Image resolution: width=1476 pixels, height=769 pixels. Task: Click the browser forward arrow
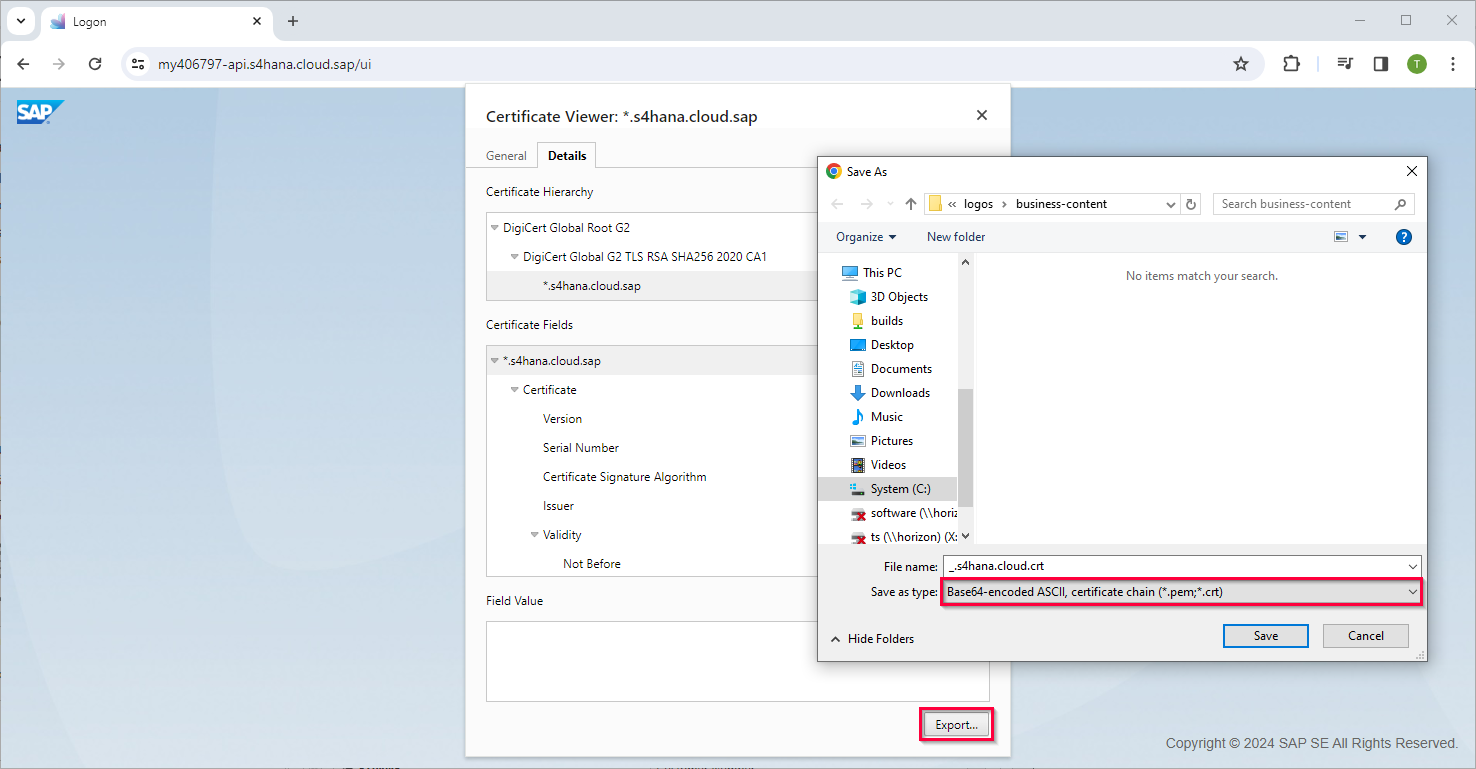tap(59, 64)
